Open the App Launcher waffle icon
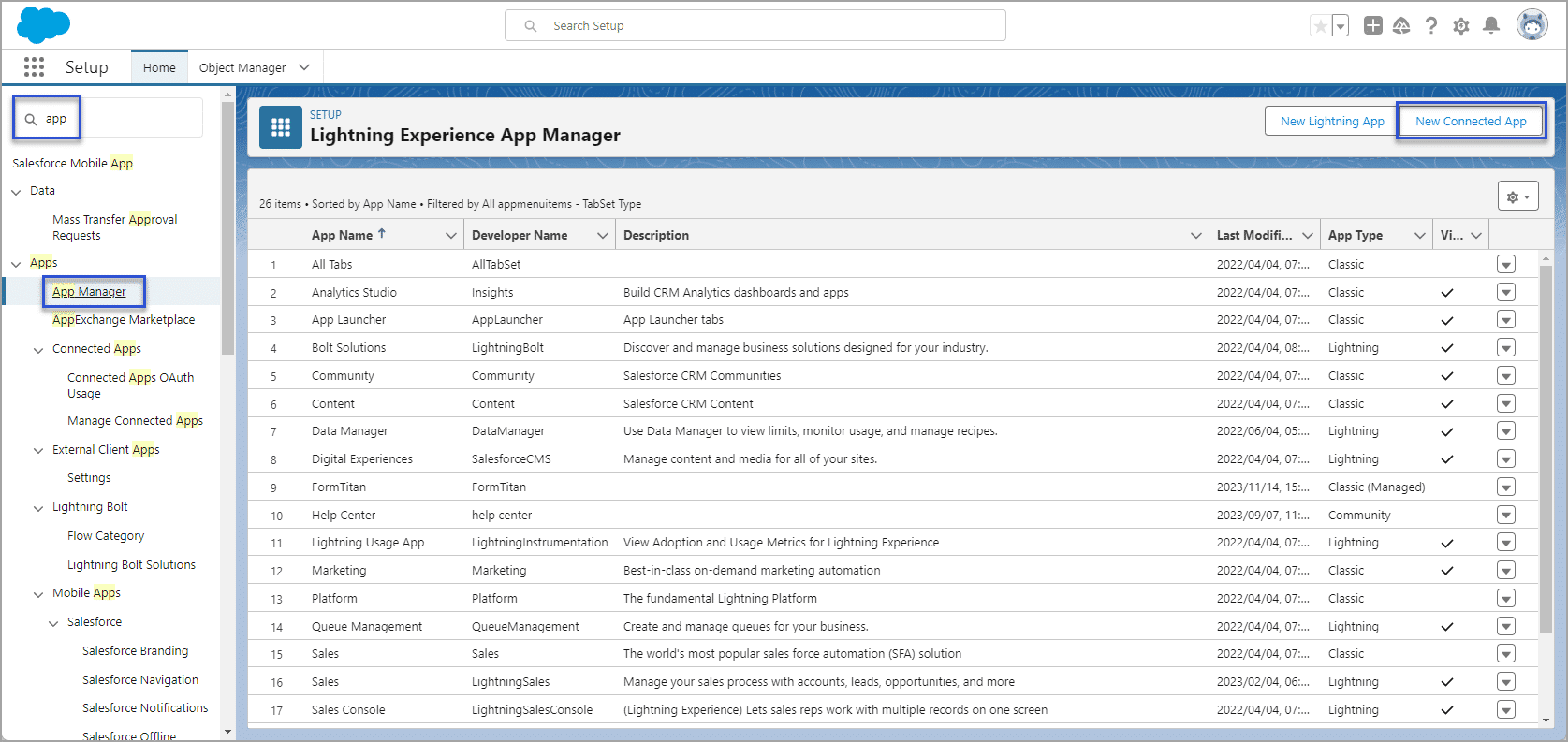 coord(35,66)
